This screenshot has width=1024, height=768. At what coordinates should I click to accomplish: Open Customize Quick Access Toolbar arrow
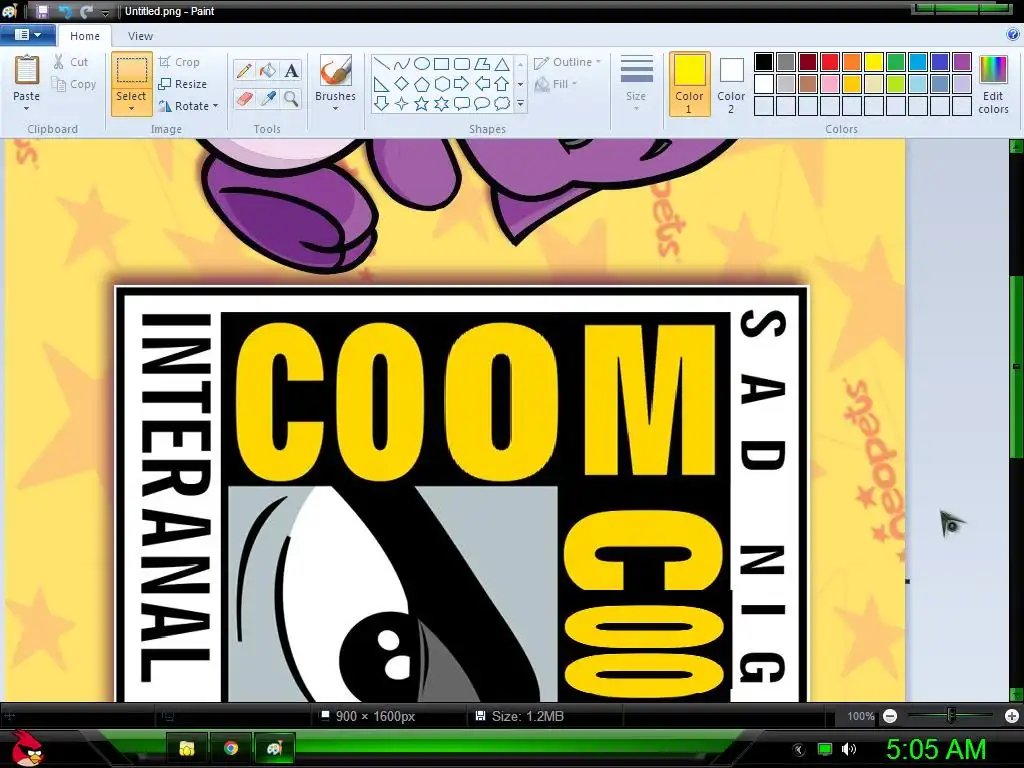click(x=105, y=12)
